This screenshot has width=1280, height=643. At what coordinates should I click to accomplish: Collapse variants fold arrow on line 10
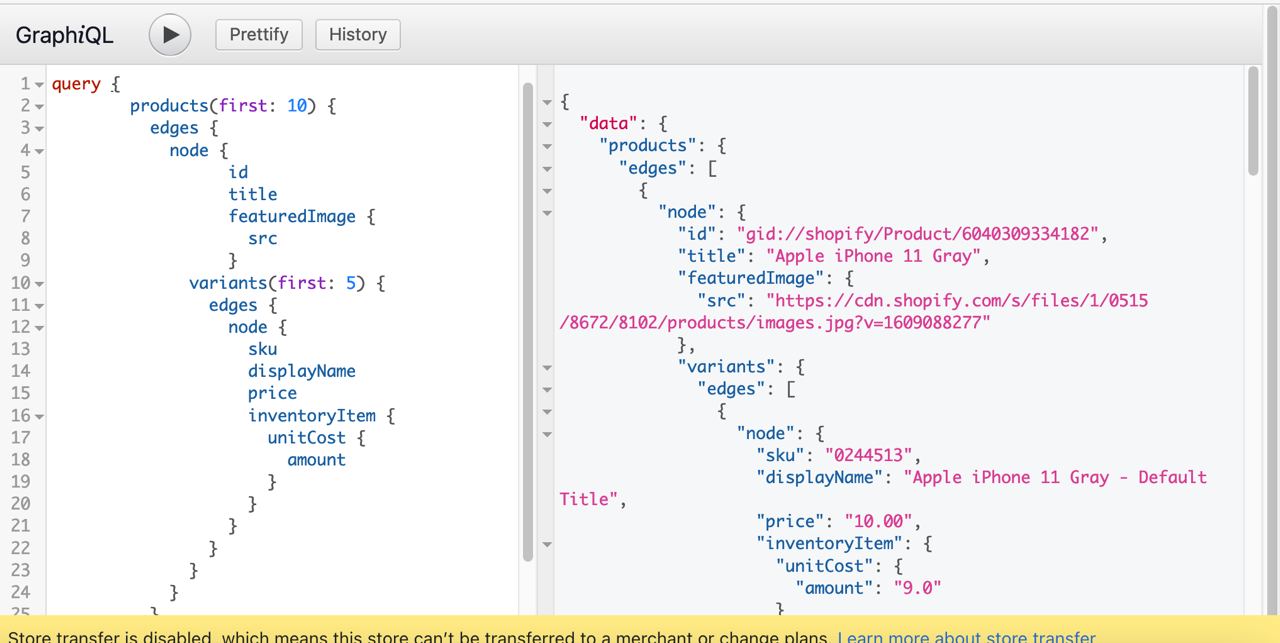[39, 284]
